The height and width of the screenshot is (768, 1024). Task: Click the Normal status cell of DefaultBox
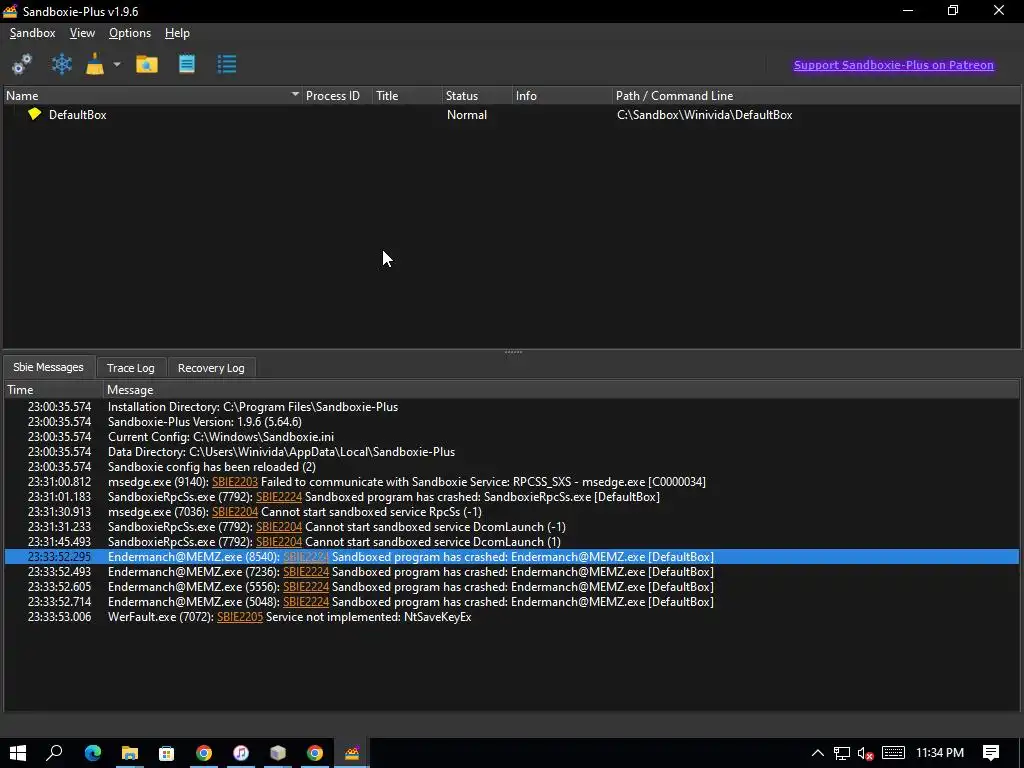[x=466, y=114]
